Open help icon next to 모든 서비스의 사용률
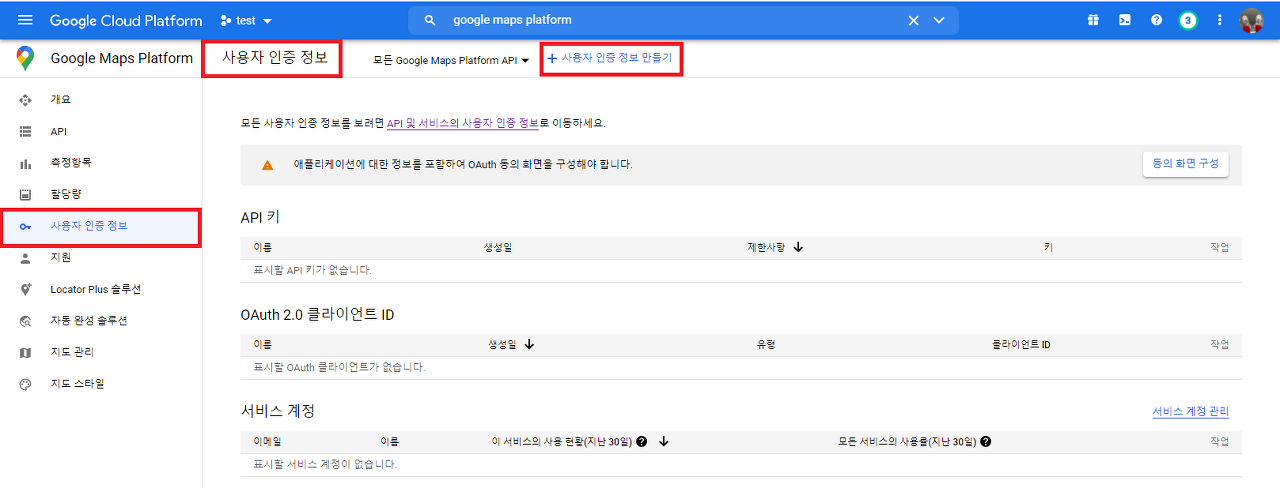Viewport: 1280px width, 488px height. point(986,441)
